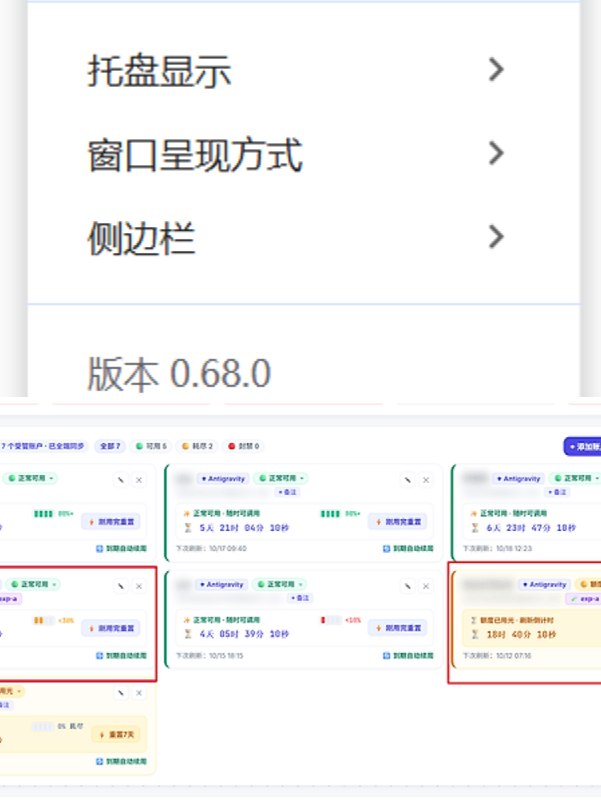Click Antigravity tag on the 5天 21时 card

223,479
